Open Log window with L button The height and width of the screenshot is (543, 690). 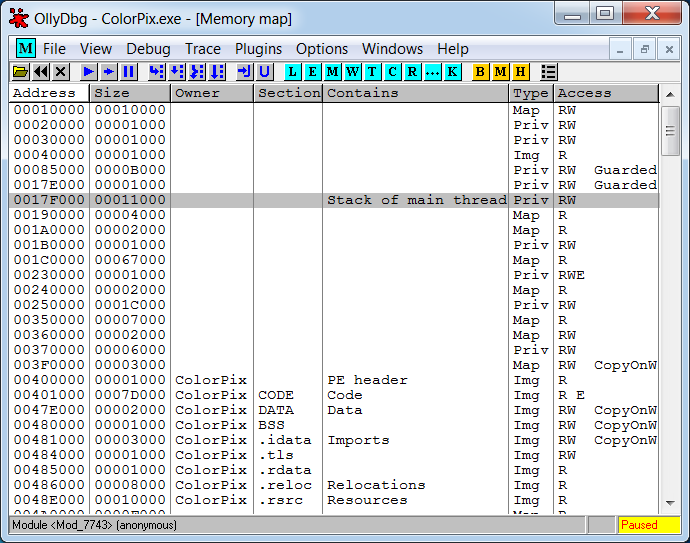293,72
